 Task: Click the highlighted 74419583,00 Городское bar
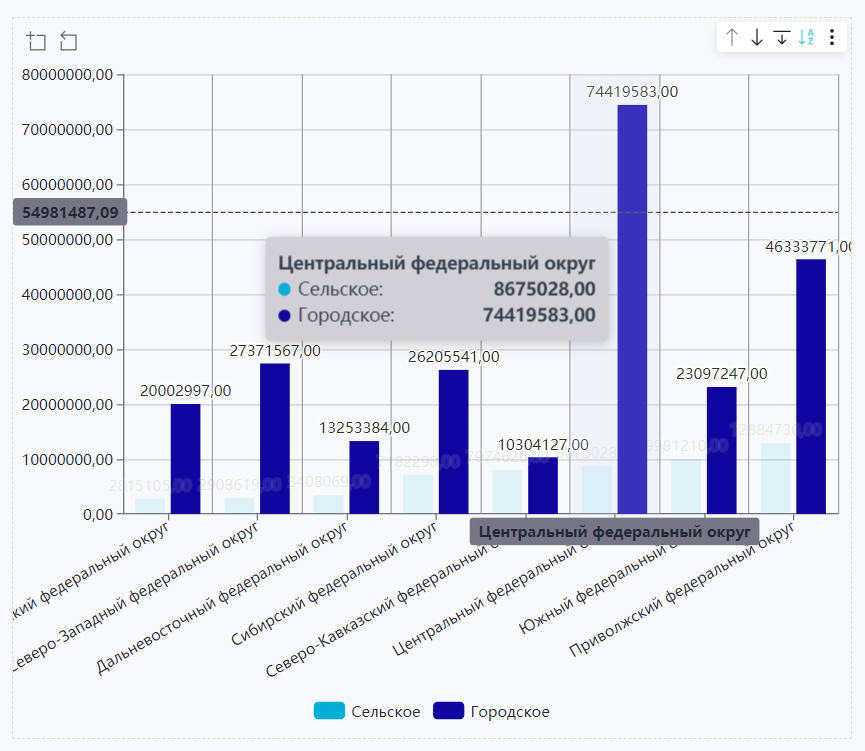[632, 310]
